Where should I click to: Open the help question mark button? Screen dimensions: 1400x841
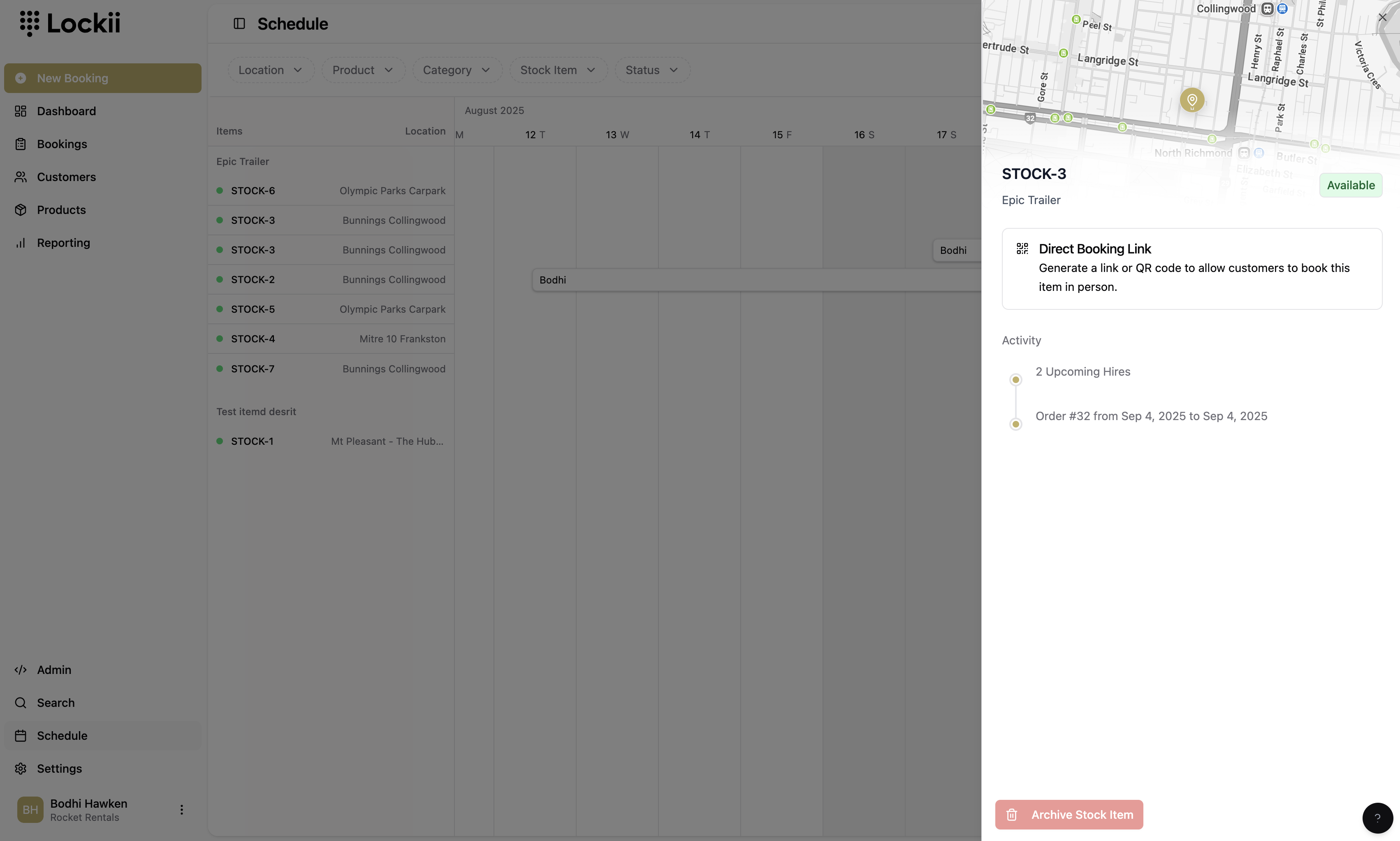(1377, 818)
